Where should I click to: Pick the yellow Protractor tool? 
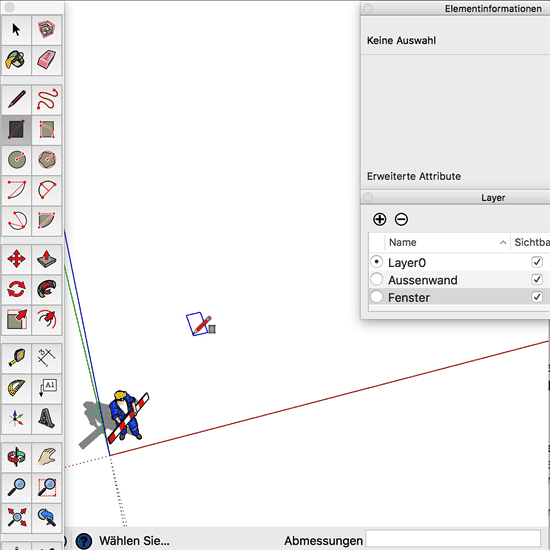coord(16,389)
